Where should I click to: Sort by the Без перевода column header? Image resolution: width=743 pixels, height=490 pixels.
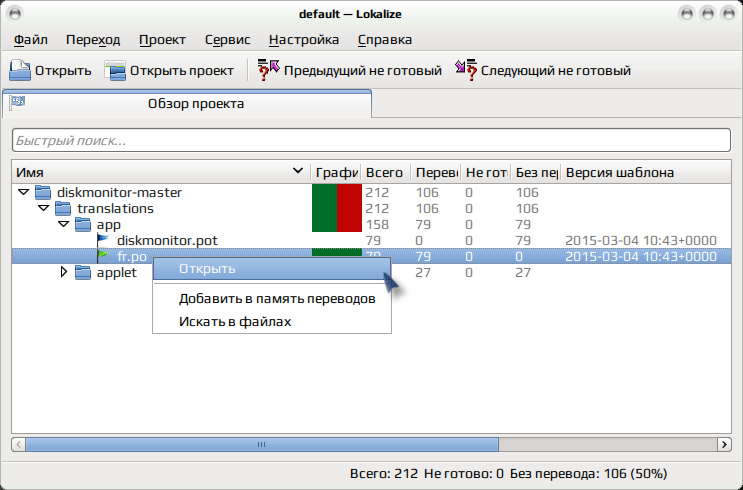536,172
